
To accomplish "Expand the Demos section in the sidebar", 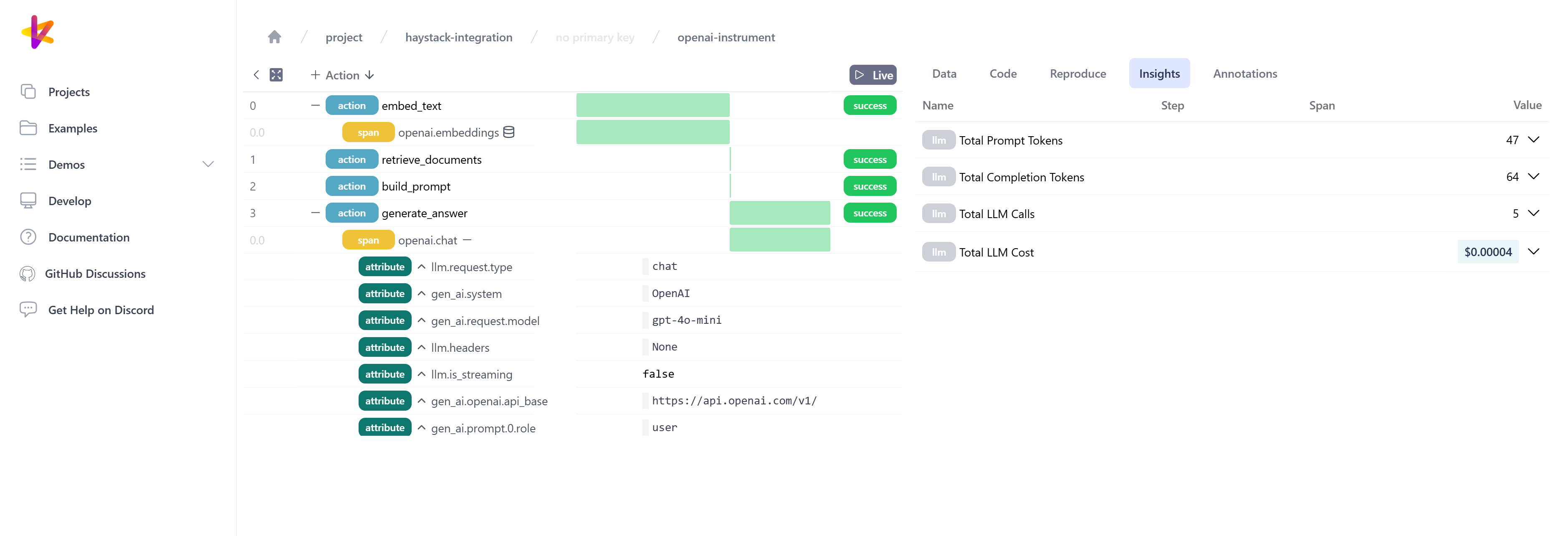I will point(208,164).
